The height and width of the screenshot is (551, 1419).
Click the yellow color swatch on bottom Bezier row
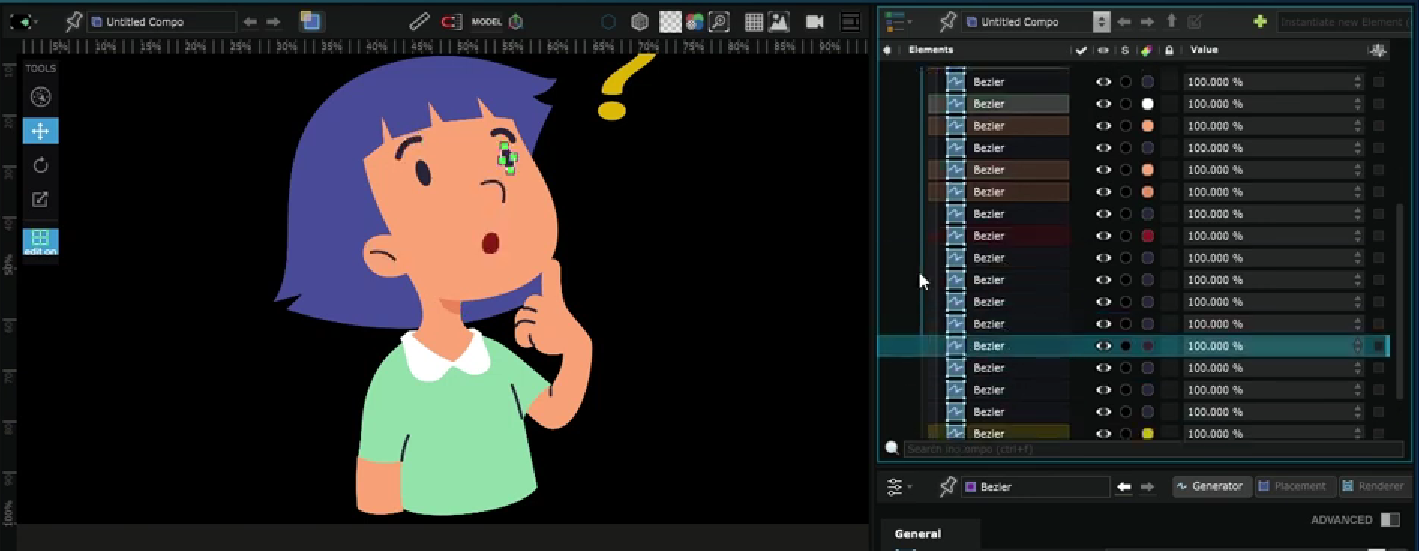[1147, 434]
